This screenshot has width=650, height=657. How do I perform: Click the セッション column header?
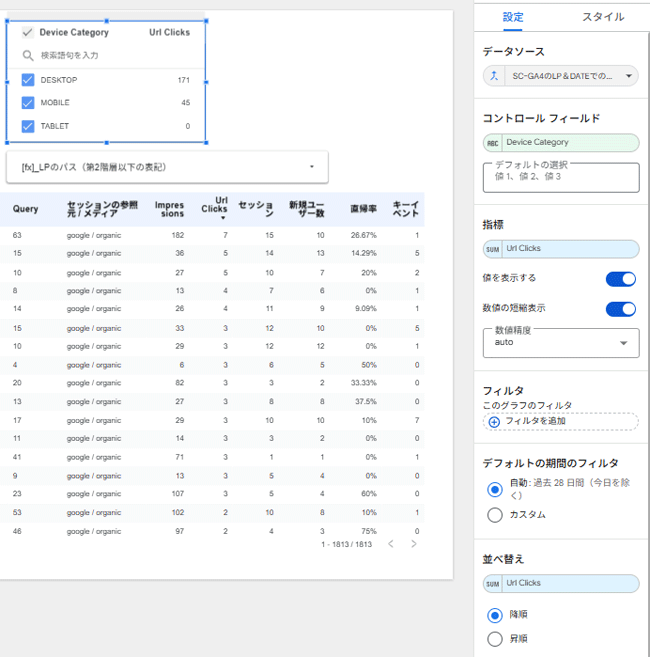point(256,209)
